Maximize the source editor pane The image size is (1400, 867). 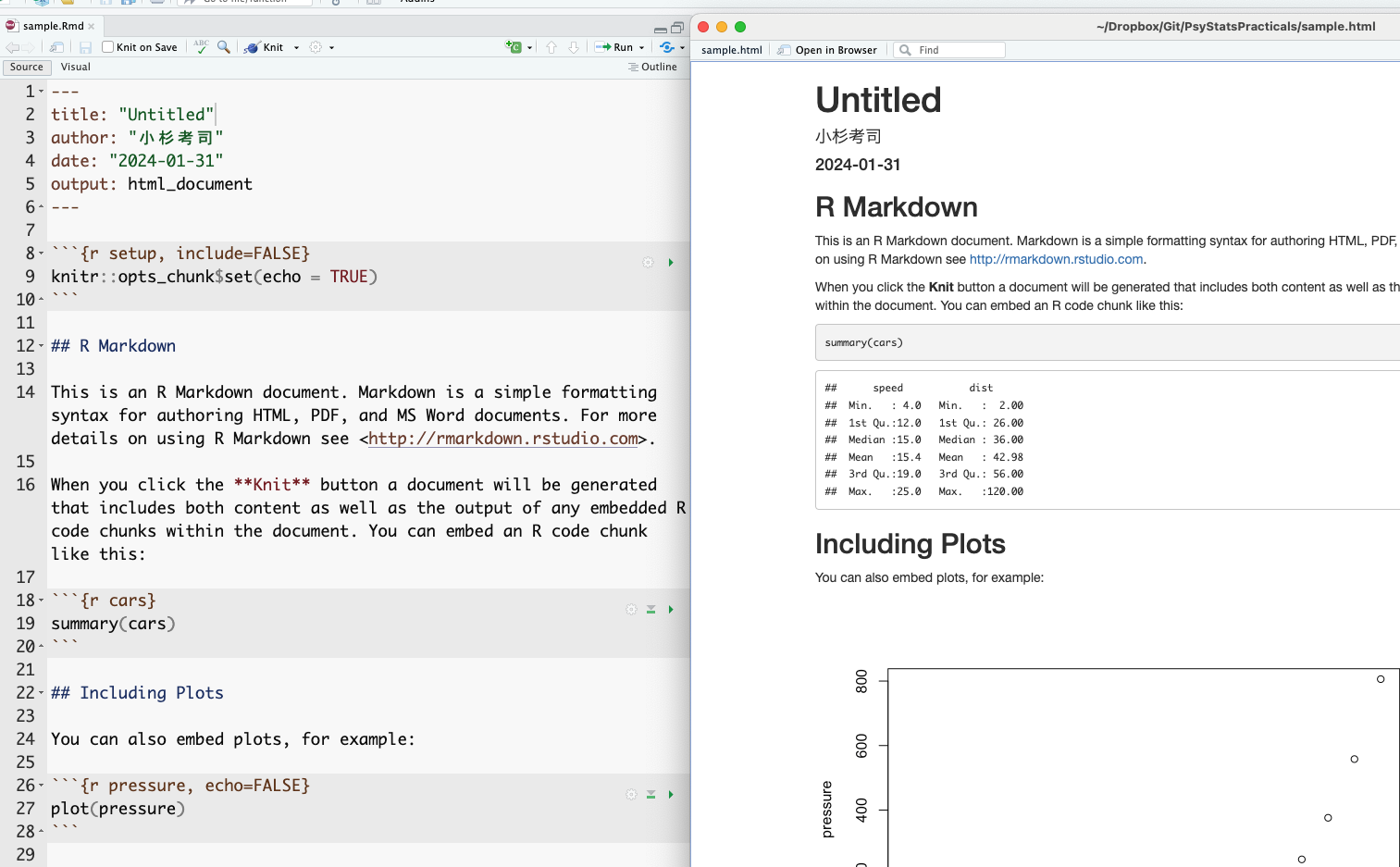tap(677, 28)
